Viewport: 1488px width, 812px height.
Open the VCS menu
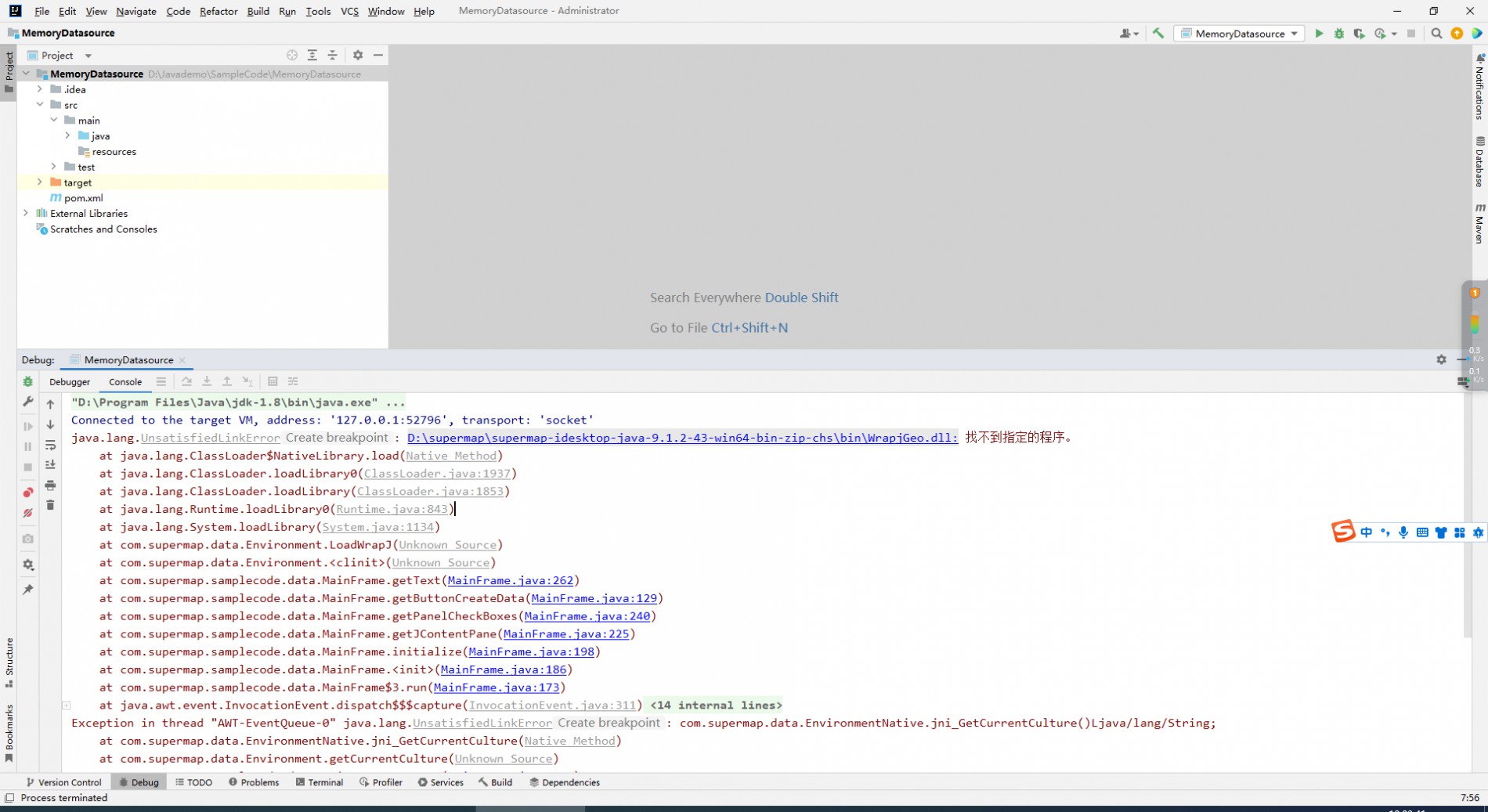349,11
